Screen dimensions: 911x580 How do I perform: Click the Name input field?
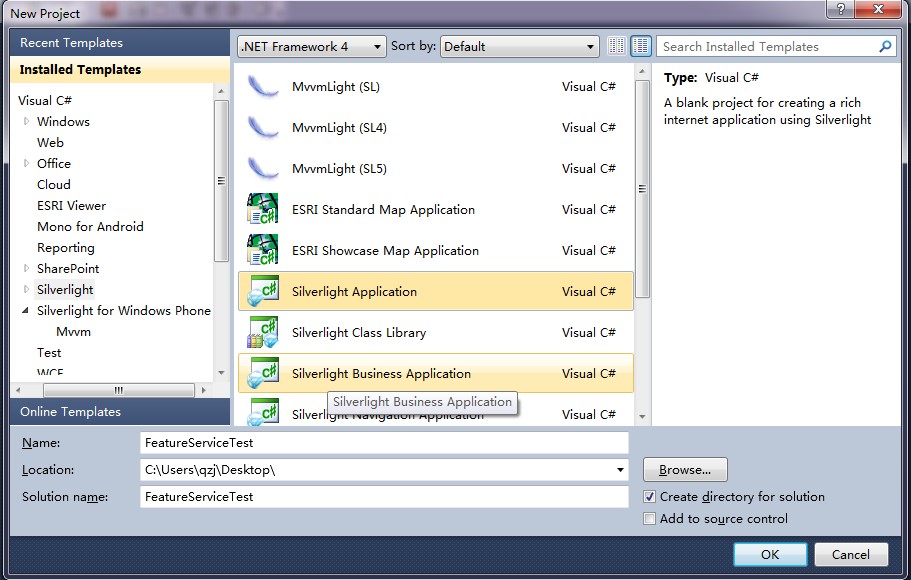click(384, 443)
